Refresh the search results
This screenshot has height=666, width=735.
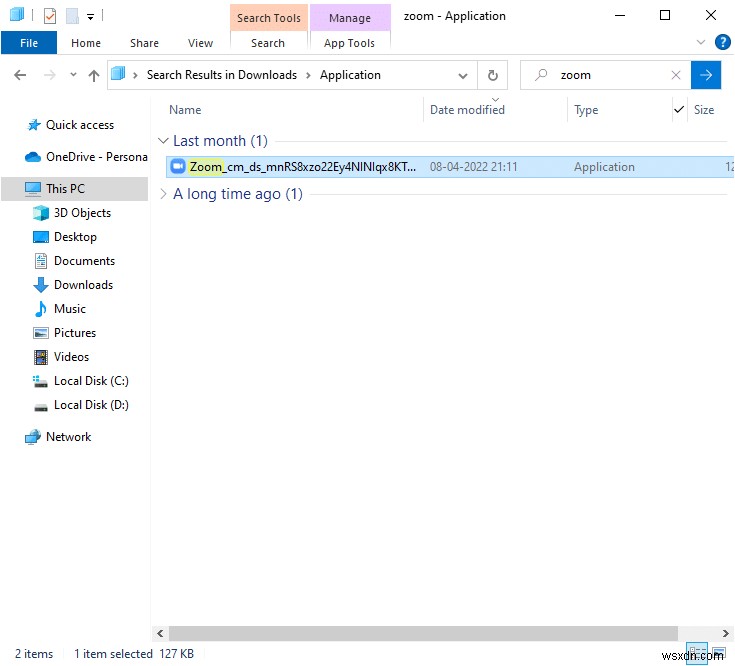[492, 75]
